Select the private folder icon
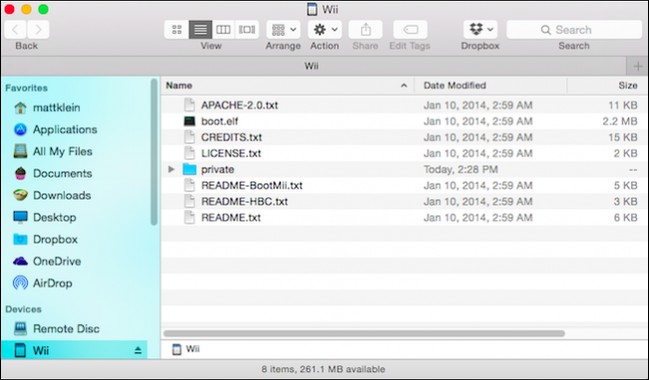The image size is (649, 380). point(189,169)
